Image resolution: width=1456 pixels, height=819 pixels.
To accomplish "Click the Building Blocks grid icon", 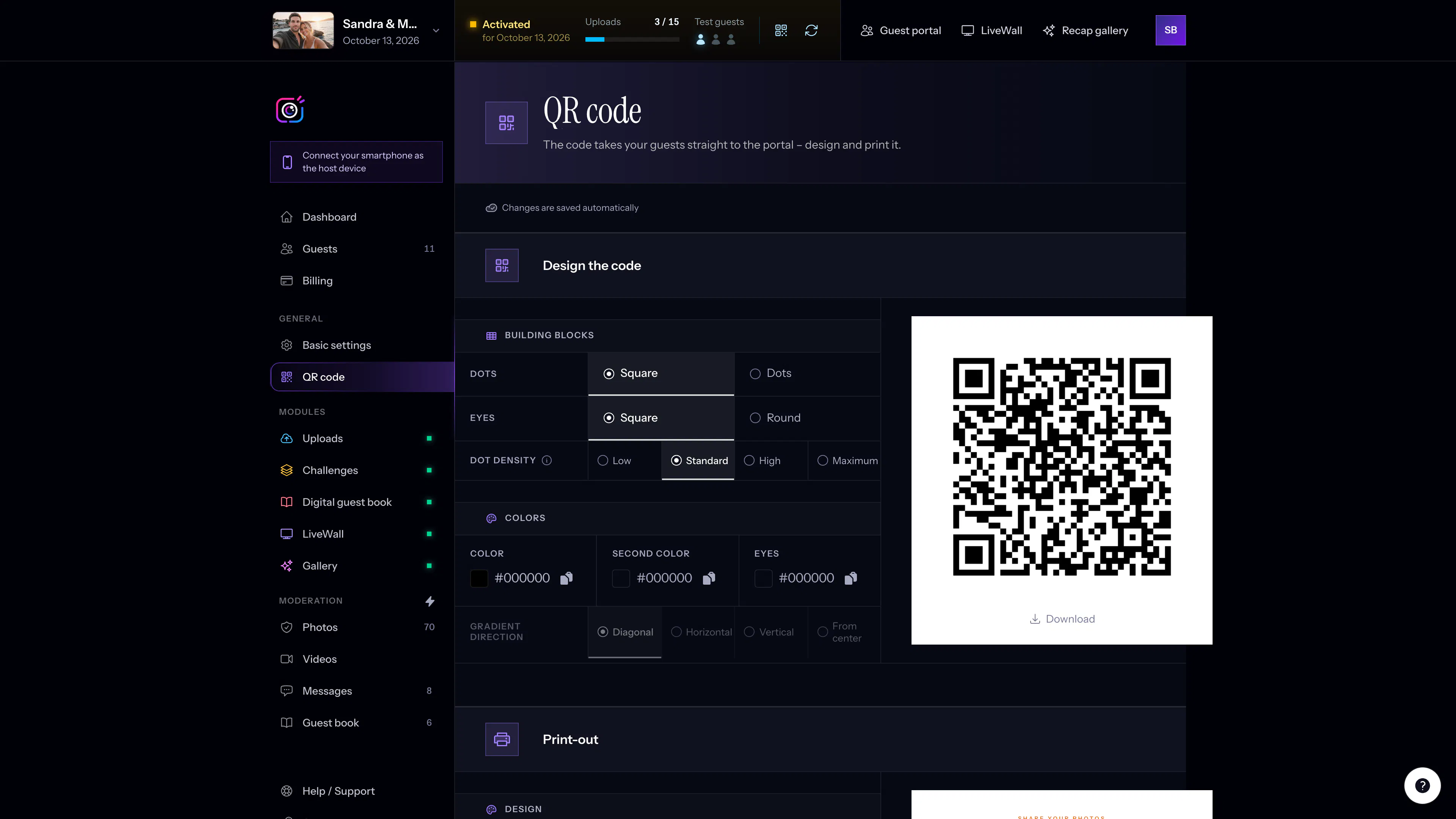I will pos(491,336).
